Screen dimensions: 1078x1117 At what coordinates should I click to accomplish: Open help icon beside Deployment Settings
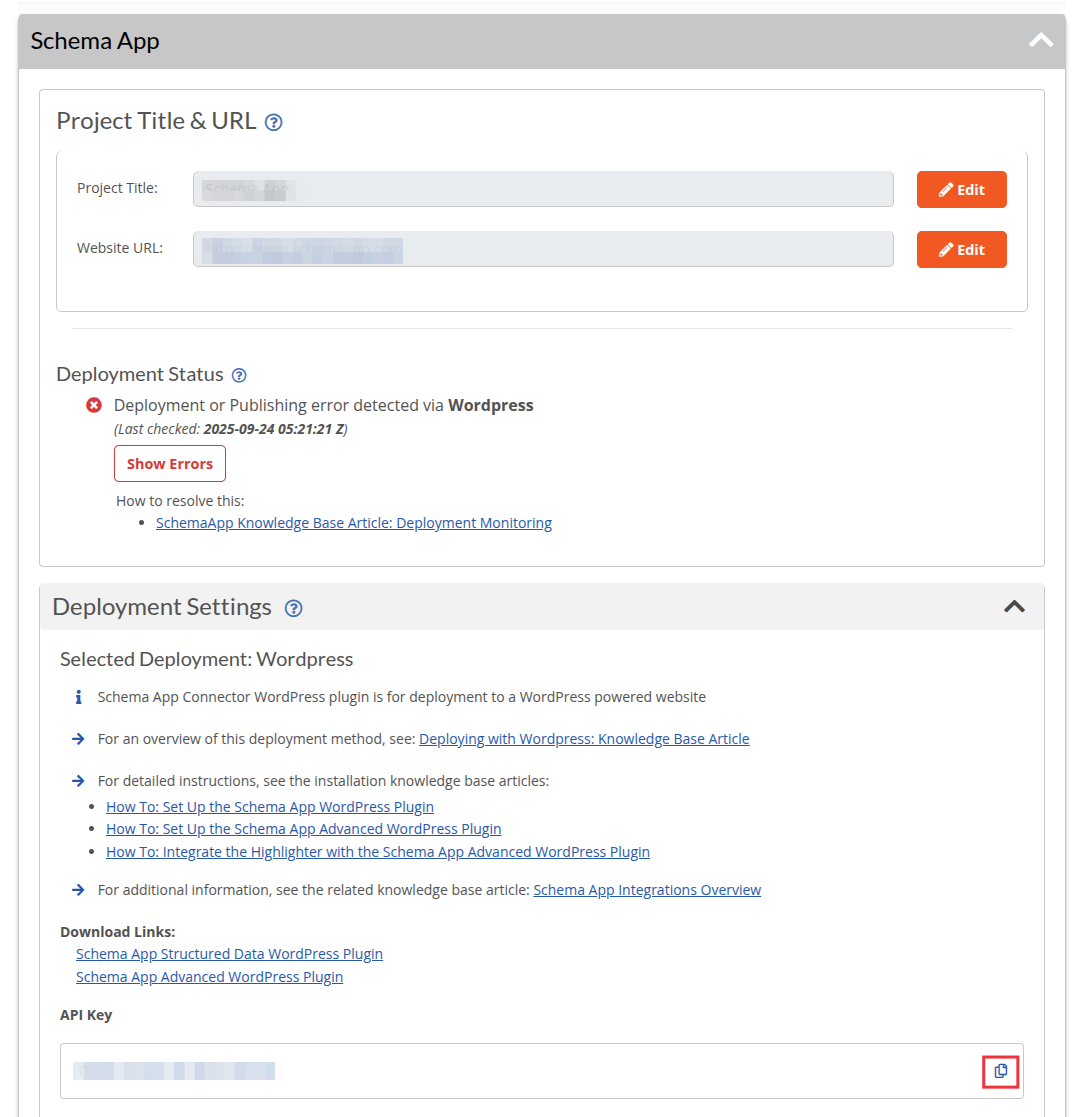click(294, 608)
